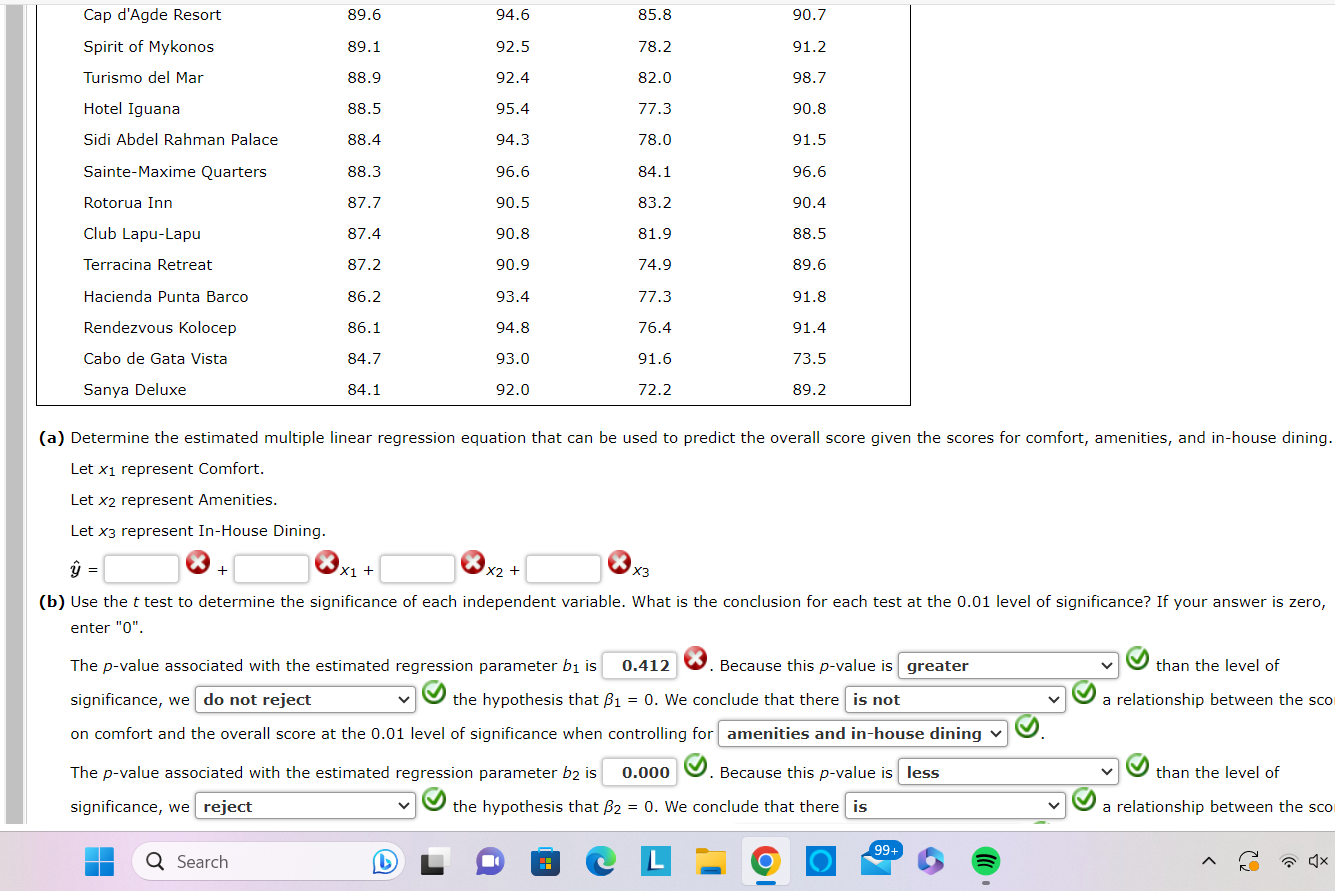Click the 0.412 p-value answer field
This screenshot has height=891, width=1335.
tap(639, 665)
